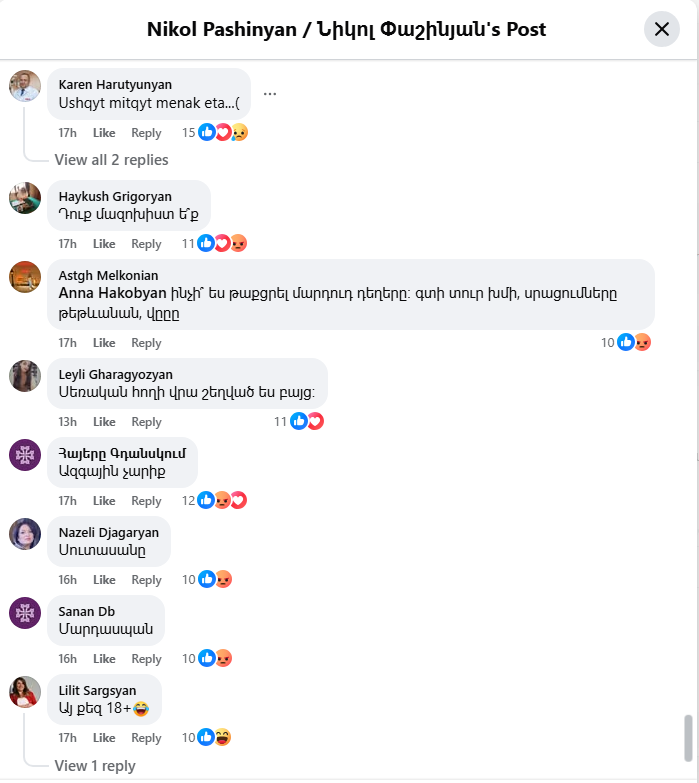699x783 pixels.
Task: Click Leyli Gharagyozyan's avatar thumbnail
Action: point(25,376)
